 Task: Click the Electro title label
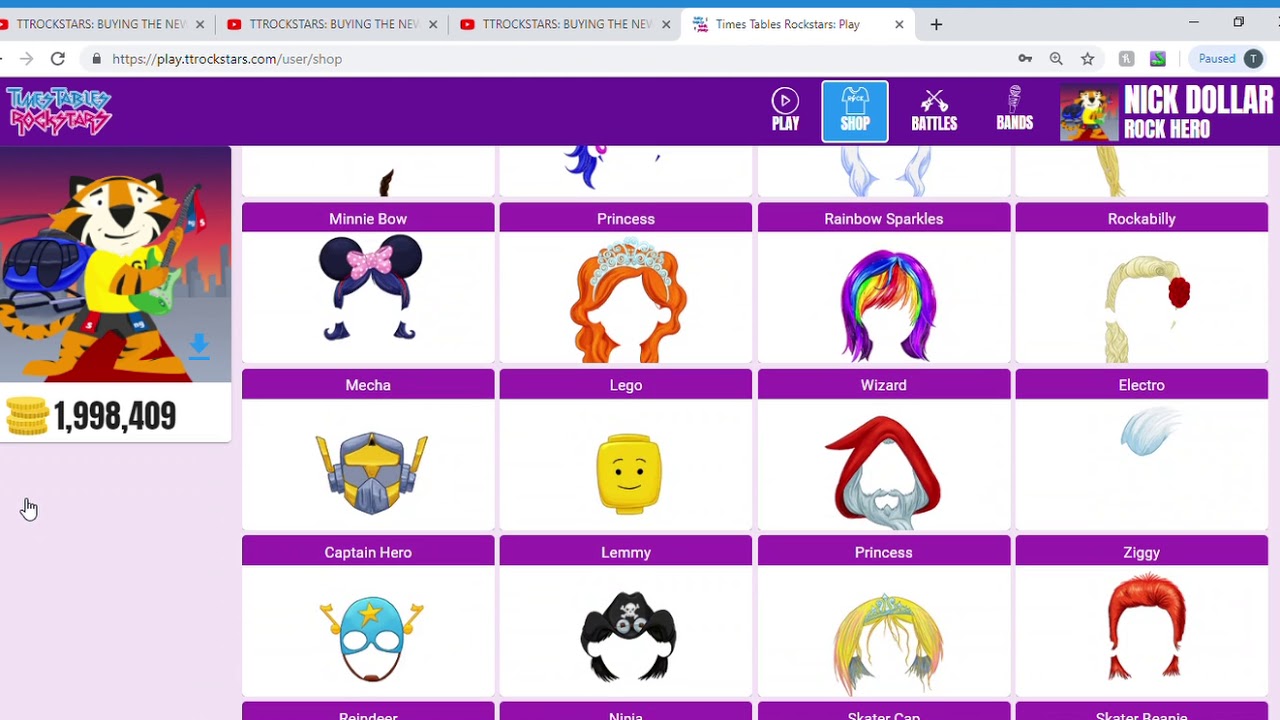pos(1142,385)
